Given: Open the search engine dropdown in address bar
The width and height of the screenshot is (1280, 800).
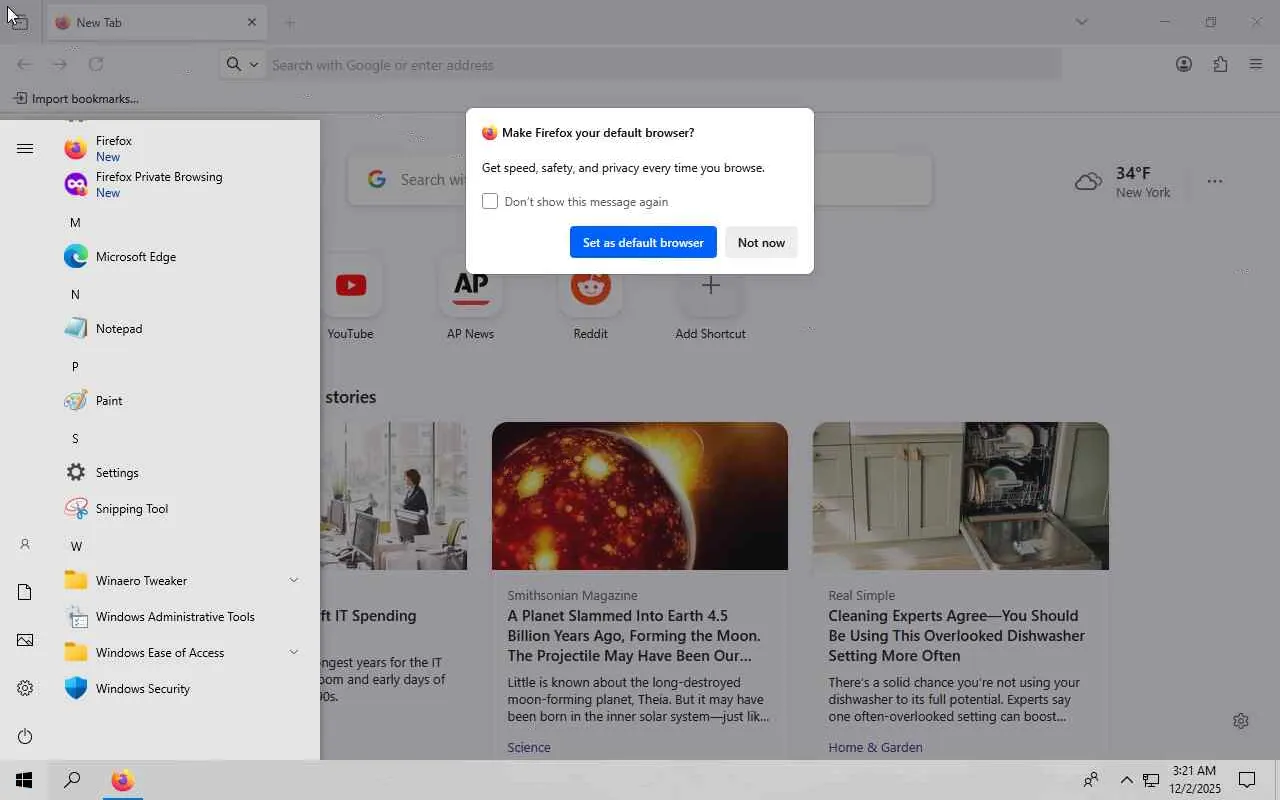Looking at the screenshot, I should tap(242, 64).
